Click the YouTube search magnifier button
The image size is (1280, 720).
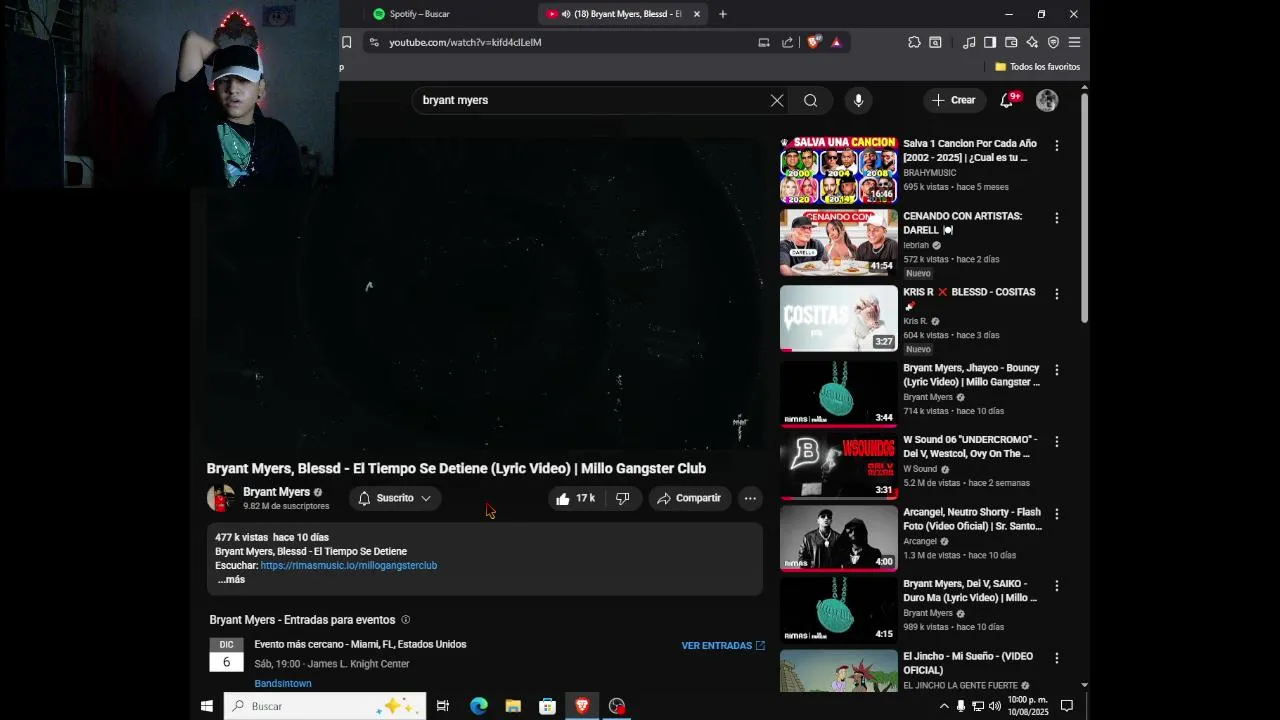click(811, 100)
